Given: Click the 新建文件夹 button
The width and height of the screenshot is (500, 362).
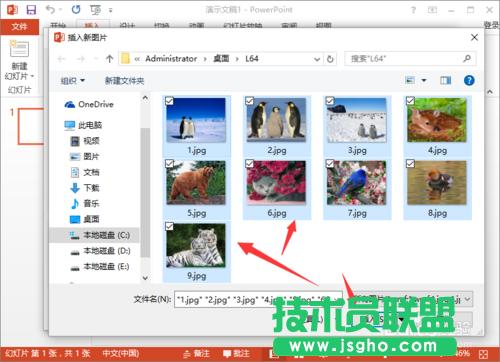Looking at the screenshot, I should point(124,81).
